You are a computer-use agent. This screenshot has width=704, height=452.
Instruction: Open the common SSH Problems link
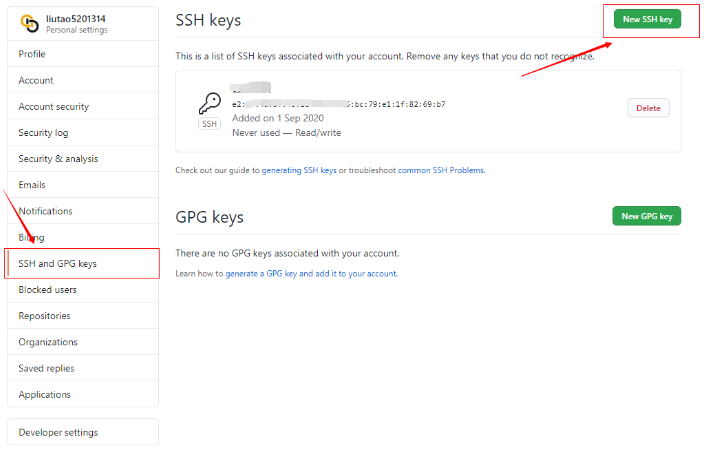point(441,171)
